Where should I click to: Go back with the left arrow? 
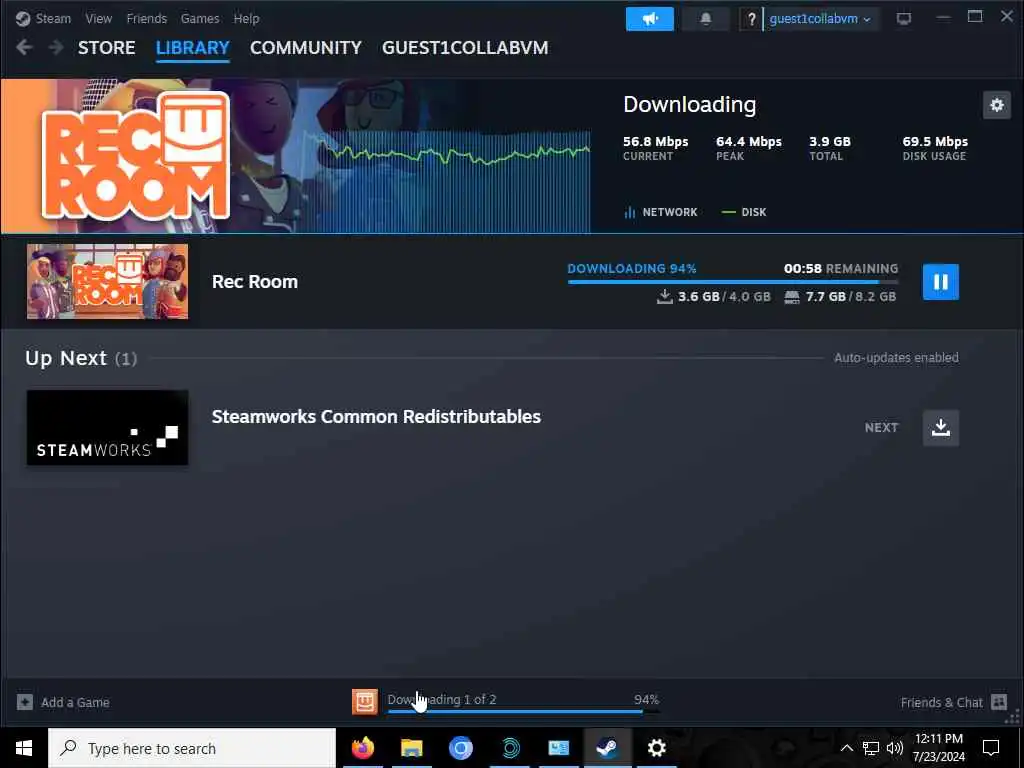(x=24, y=47)
